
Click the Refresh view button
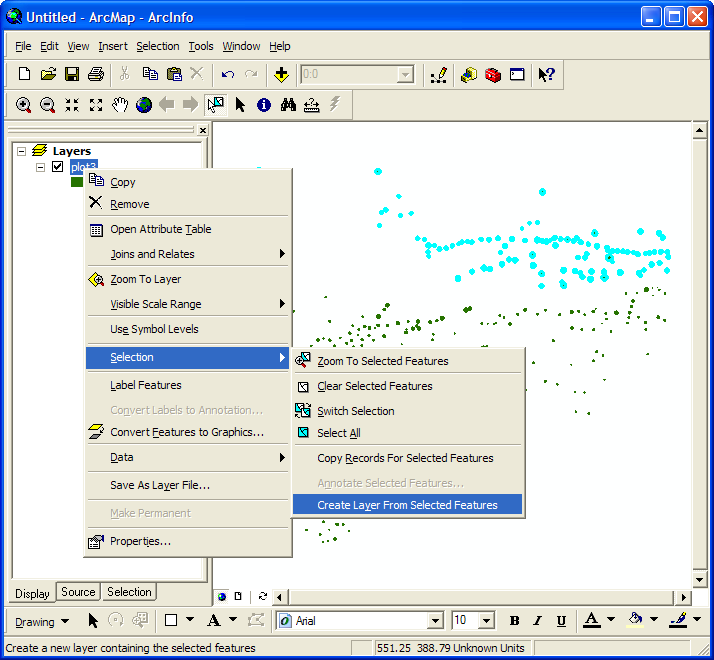coord(263,596)
